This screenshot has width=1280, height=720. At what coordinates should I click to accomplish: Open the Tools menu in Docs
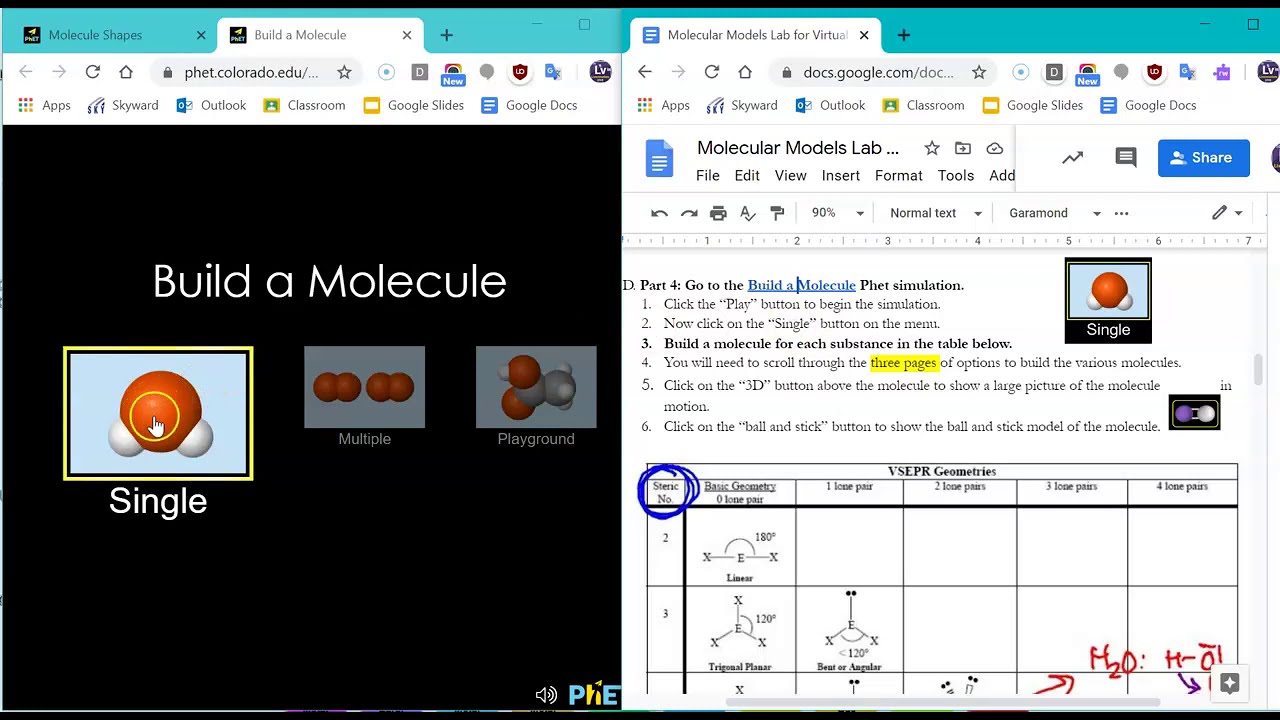(x=956, y=175)
